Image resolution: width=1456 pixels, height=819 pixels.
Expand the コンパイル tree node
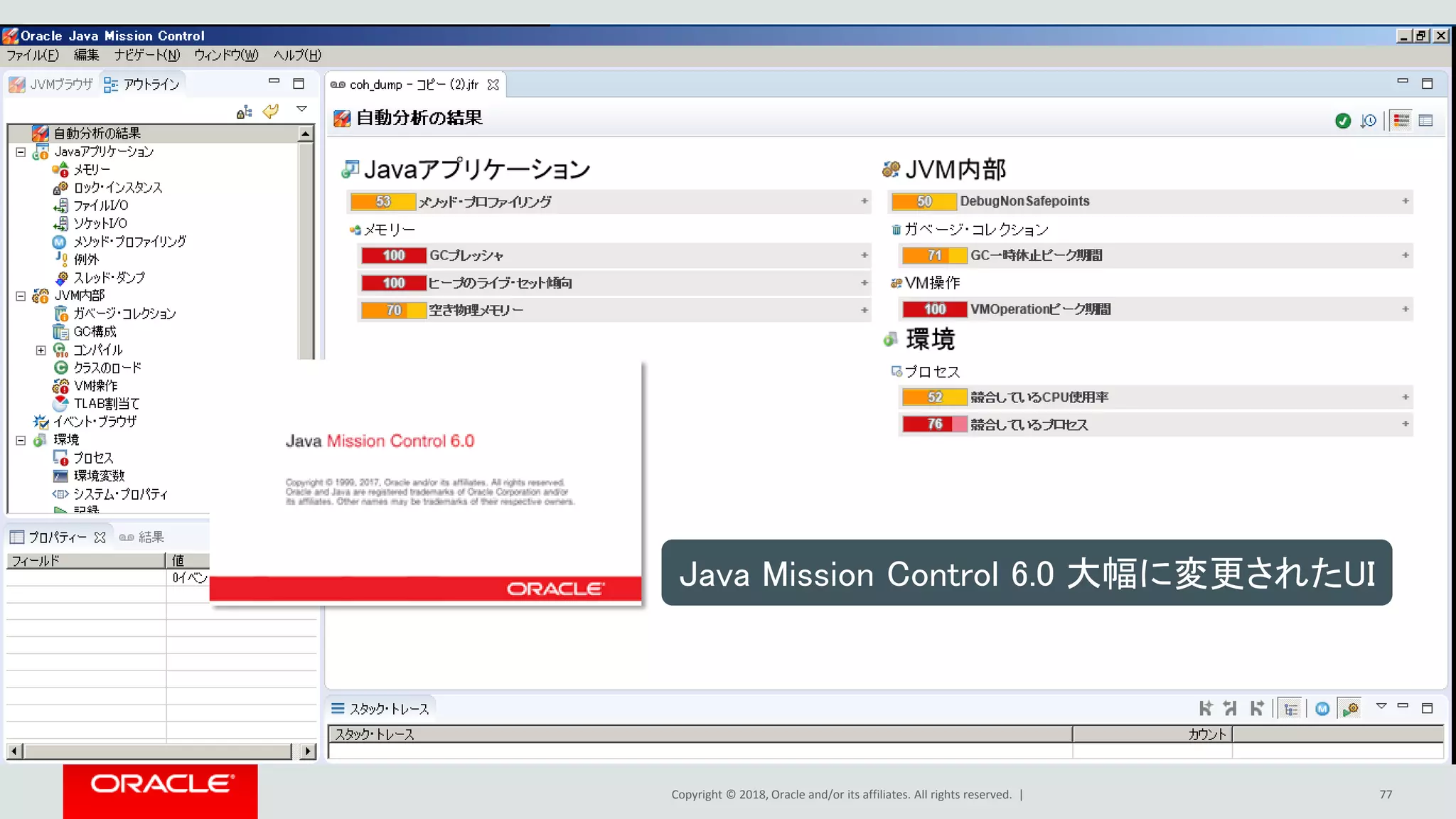click(41, 350)
